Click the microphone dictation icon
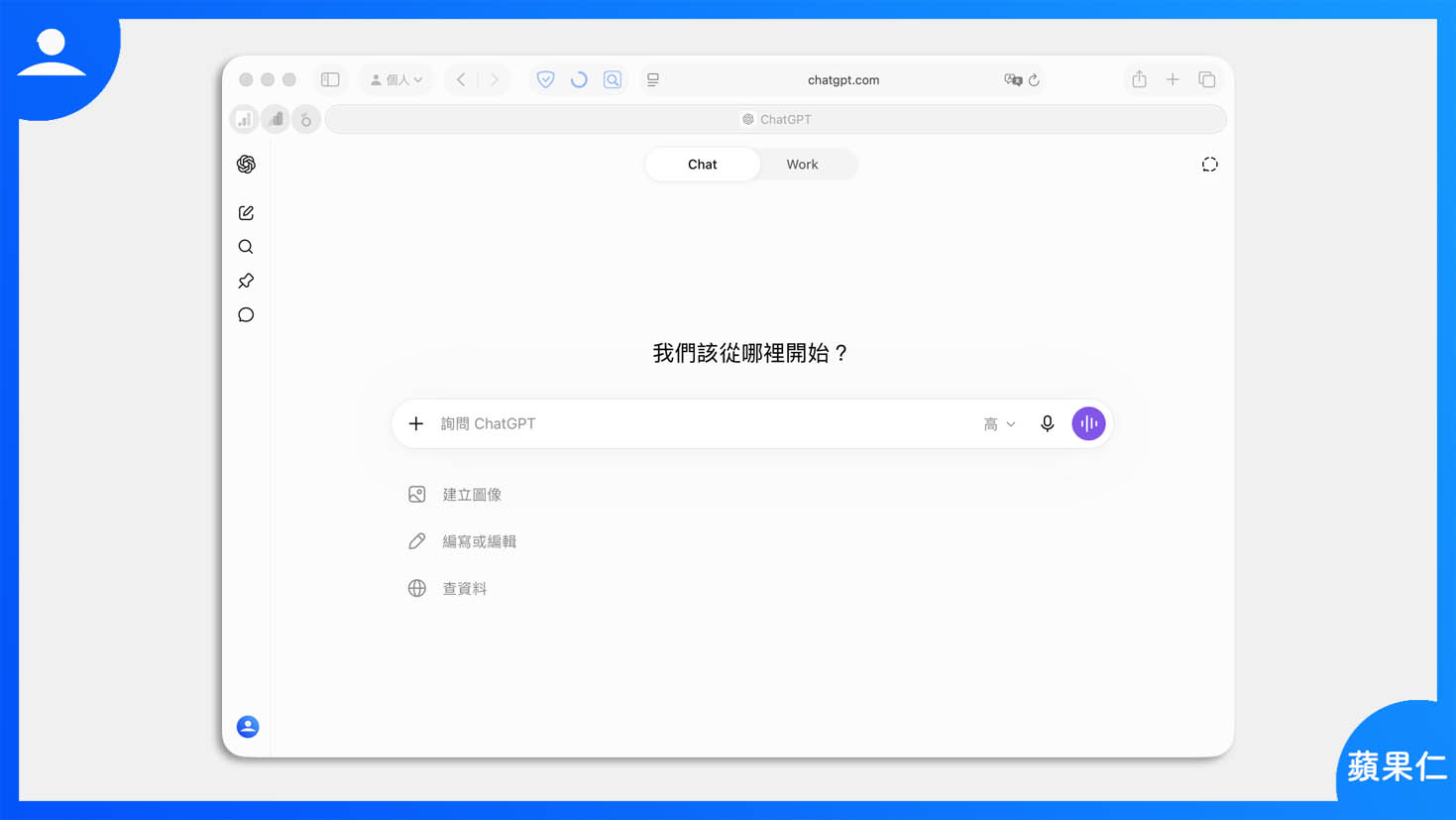 pos(1047,423)
